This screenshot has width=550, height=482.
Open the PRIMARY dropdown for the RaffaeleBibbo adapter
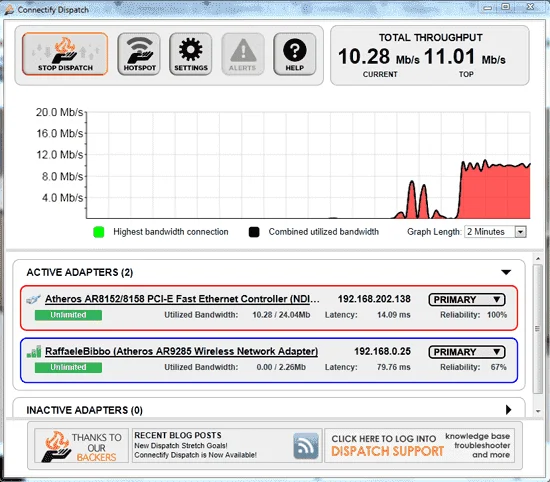467,352
